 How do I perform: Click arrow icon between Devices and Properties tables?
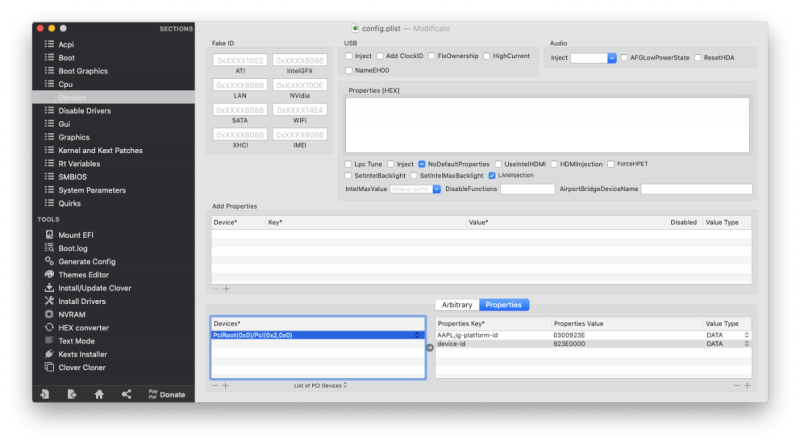pyautogui.click(x=430, y=348)
